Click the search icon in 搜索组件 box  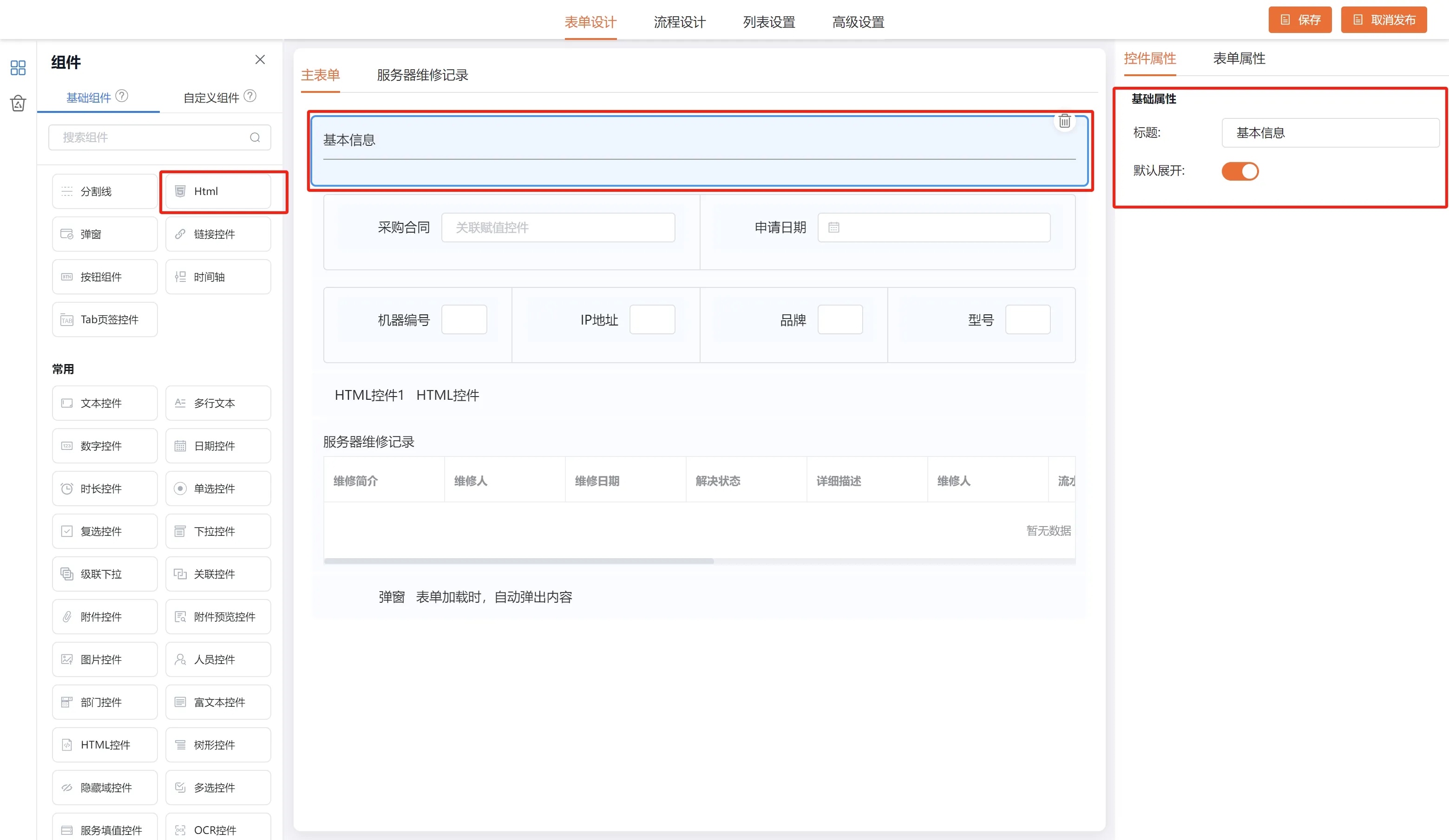click(255, 137)
